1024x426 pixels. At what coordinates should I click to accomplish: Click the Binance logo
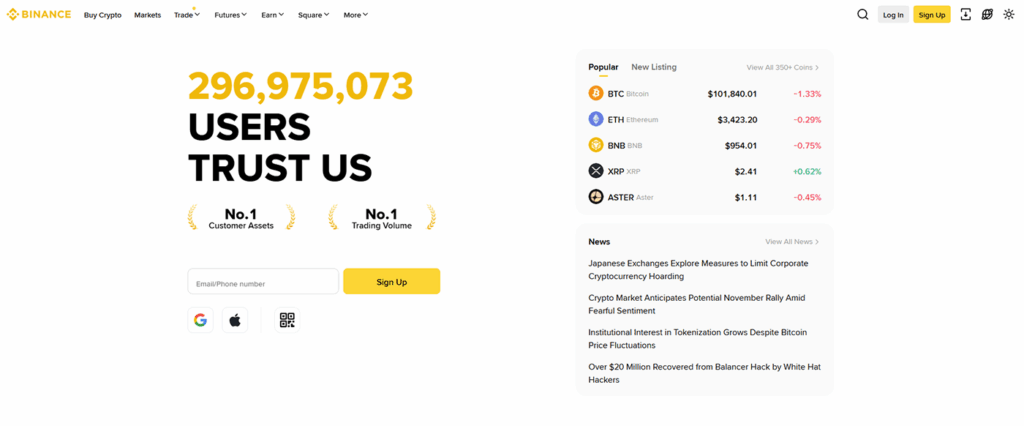coord(39,15)
